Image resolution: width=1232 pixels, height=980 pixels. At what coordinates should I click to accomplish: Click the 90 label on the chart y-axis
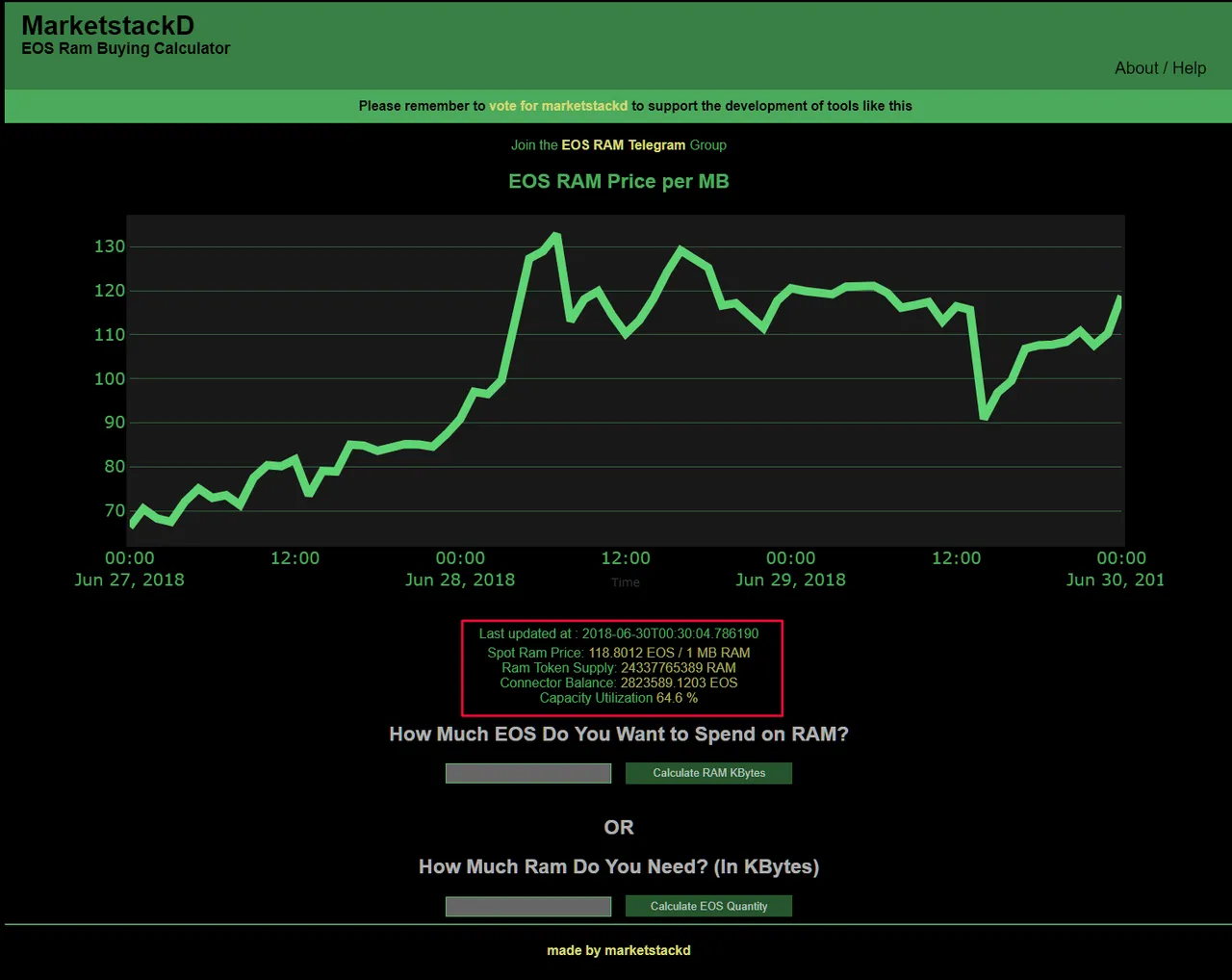click(115, 423)
